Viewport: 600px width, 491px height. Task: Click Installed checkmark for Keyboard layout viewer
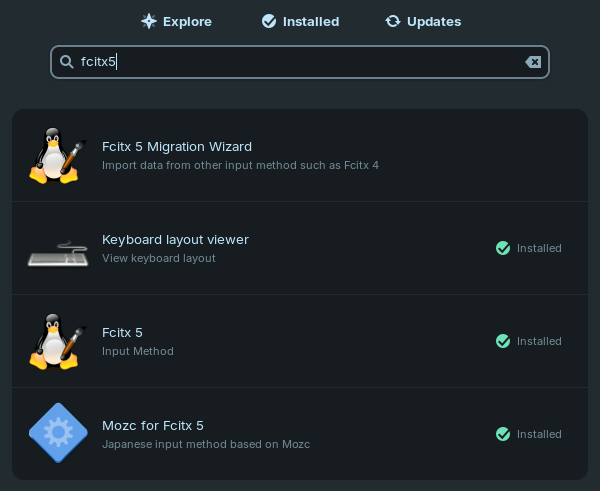(x=503, y=248)
